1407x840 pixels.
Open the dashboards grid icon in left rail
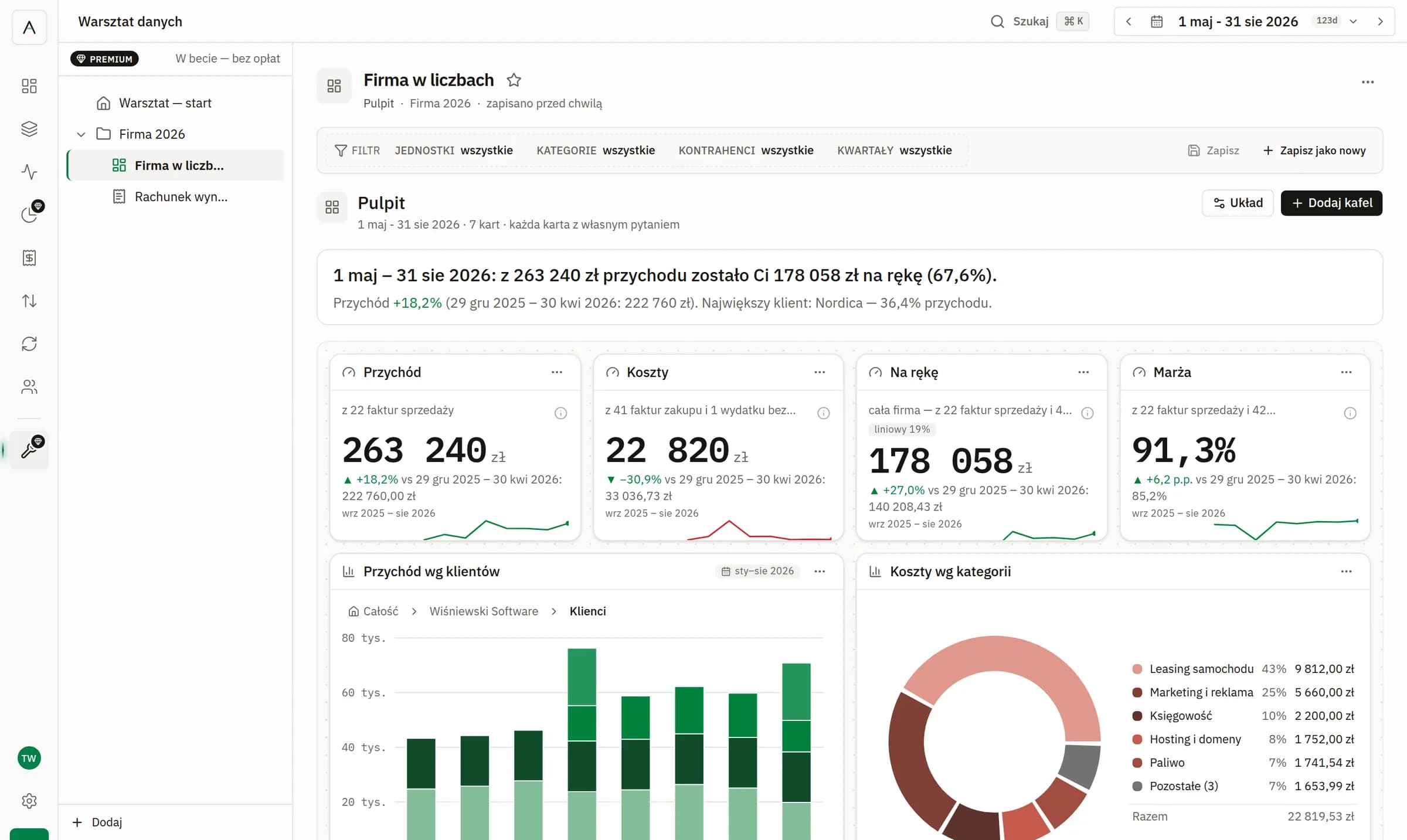pos(29,86)
